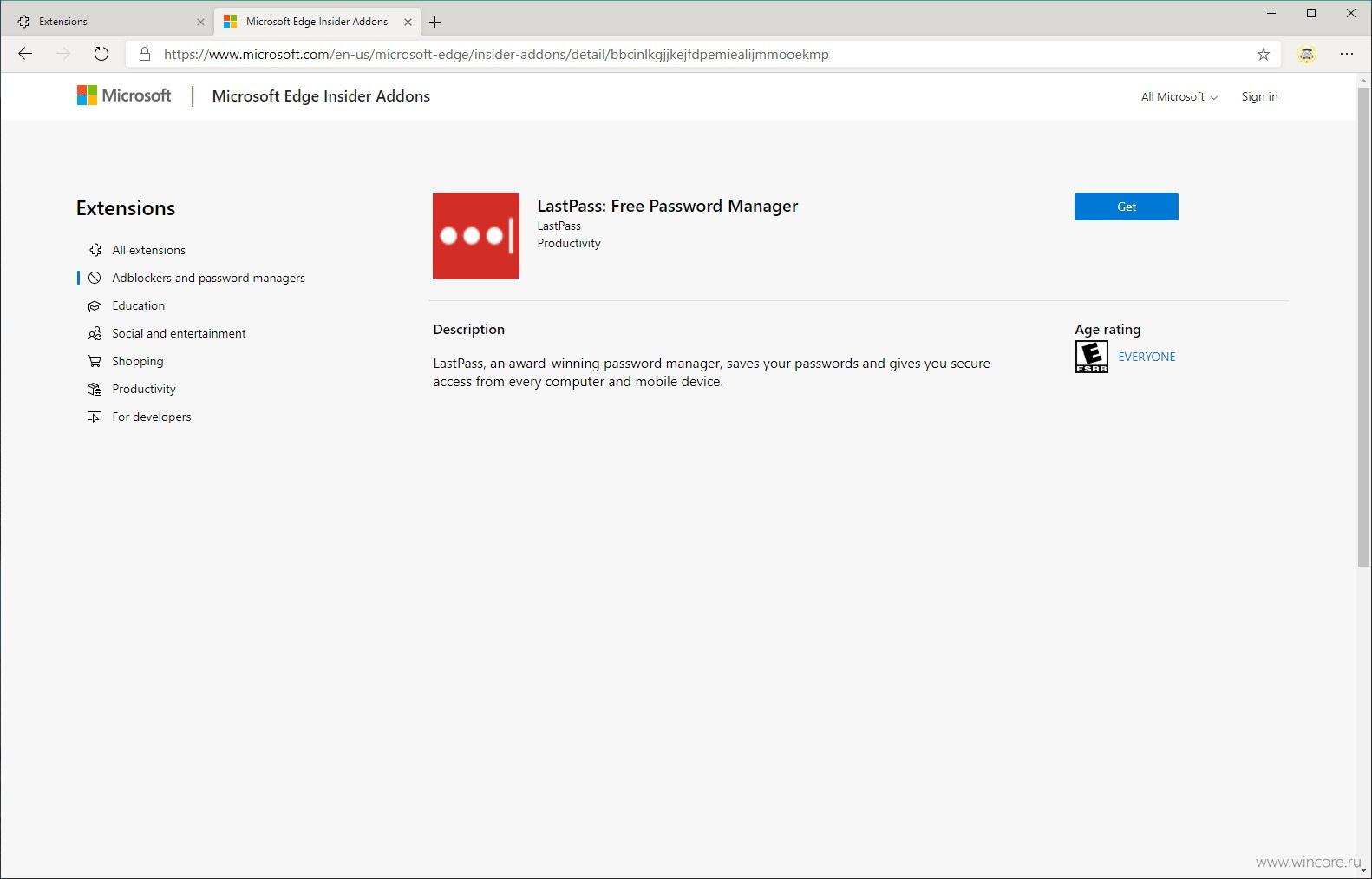Click the Shopping cart icon
The height and width of the screenshot is (879, 1372).
(95, 361)
